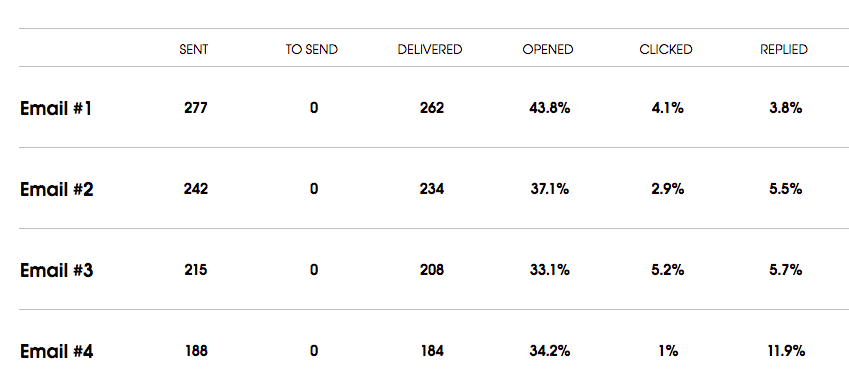Click Email #4 sent count 188
The height and width of the screenshot is (385, 849).
tap(196, 351)
